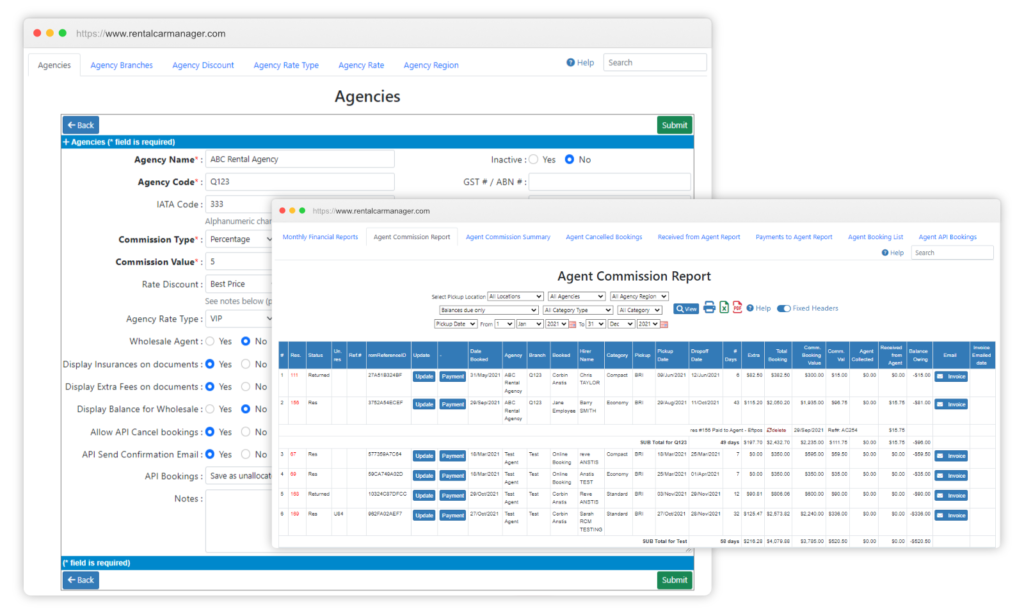Switch to Monthly Financial Reports tab
This screenshot has width=1024, height=614.
click(x=320, y=237)
